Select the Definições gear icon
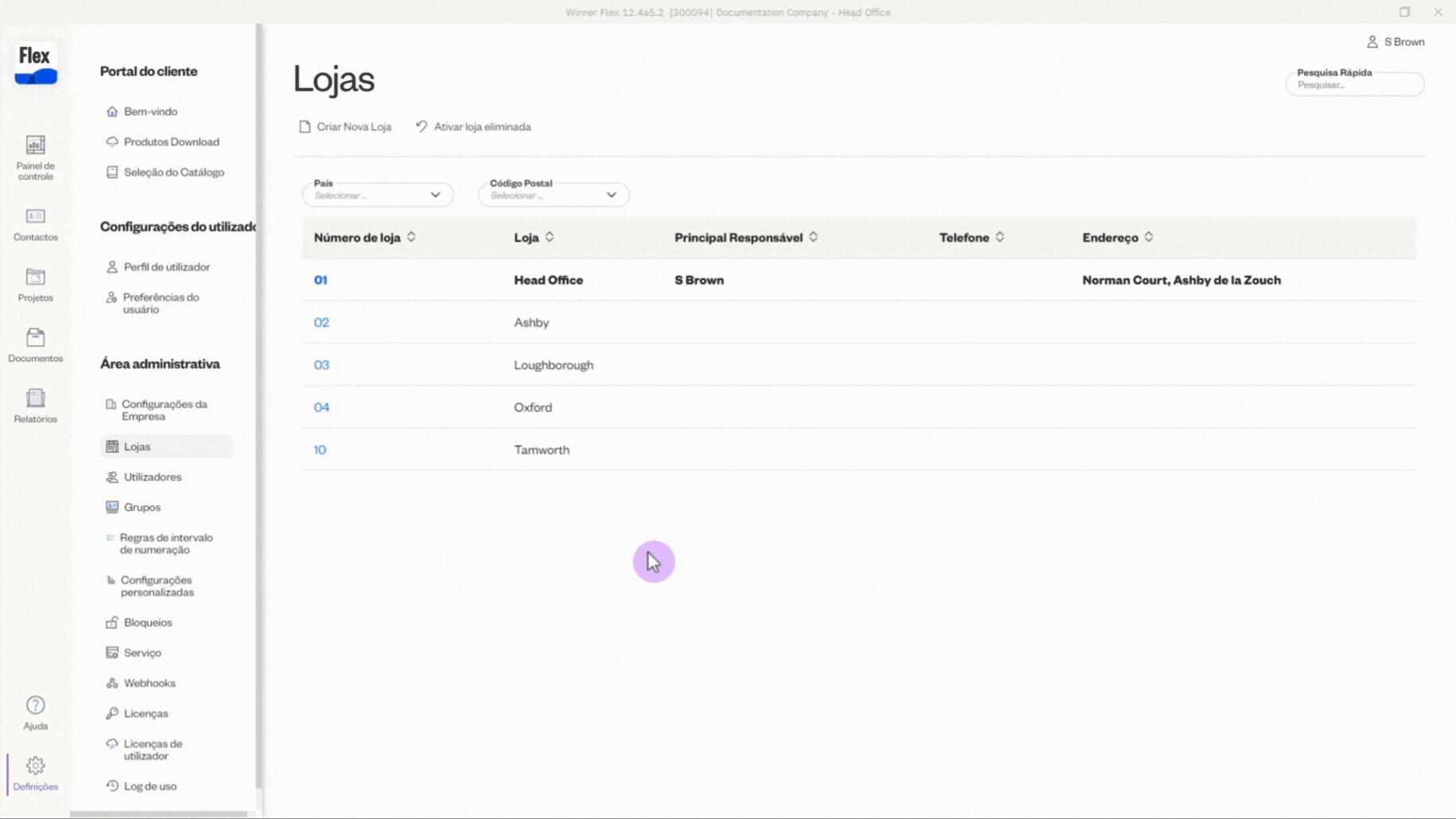This screenshot has width=1456, height=819. [35, 772]
